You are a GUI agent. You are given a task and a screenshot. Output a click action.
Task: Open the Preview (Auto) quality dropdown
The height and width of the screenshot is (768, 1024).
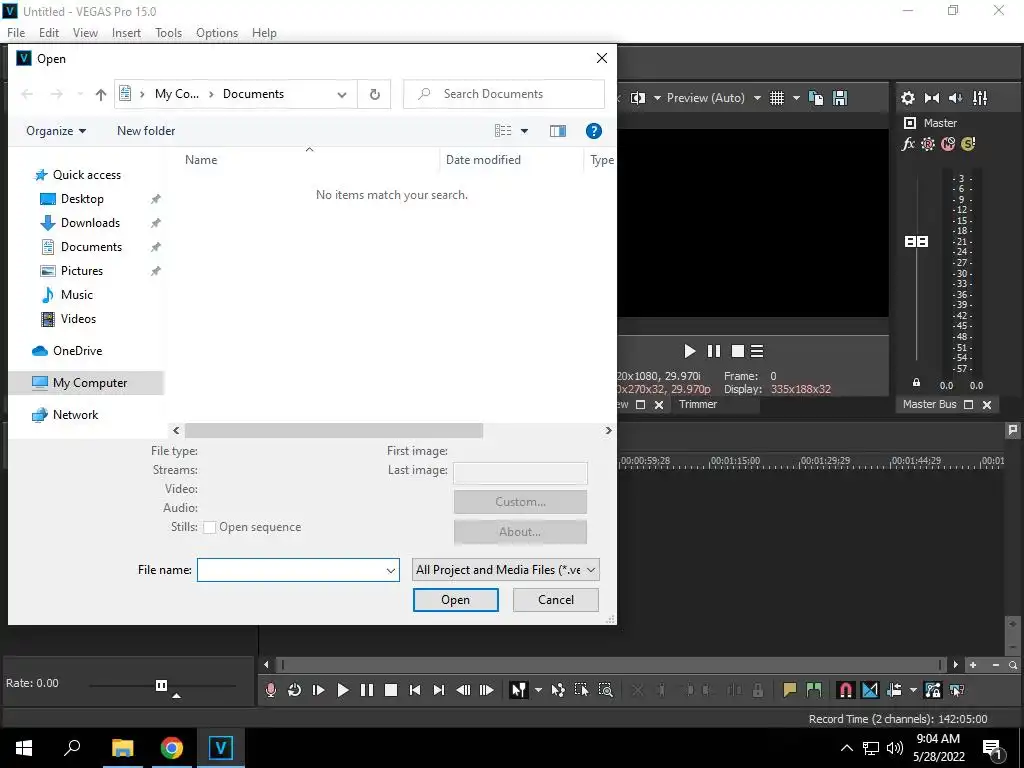(714, 98)
